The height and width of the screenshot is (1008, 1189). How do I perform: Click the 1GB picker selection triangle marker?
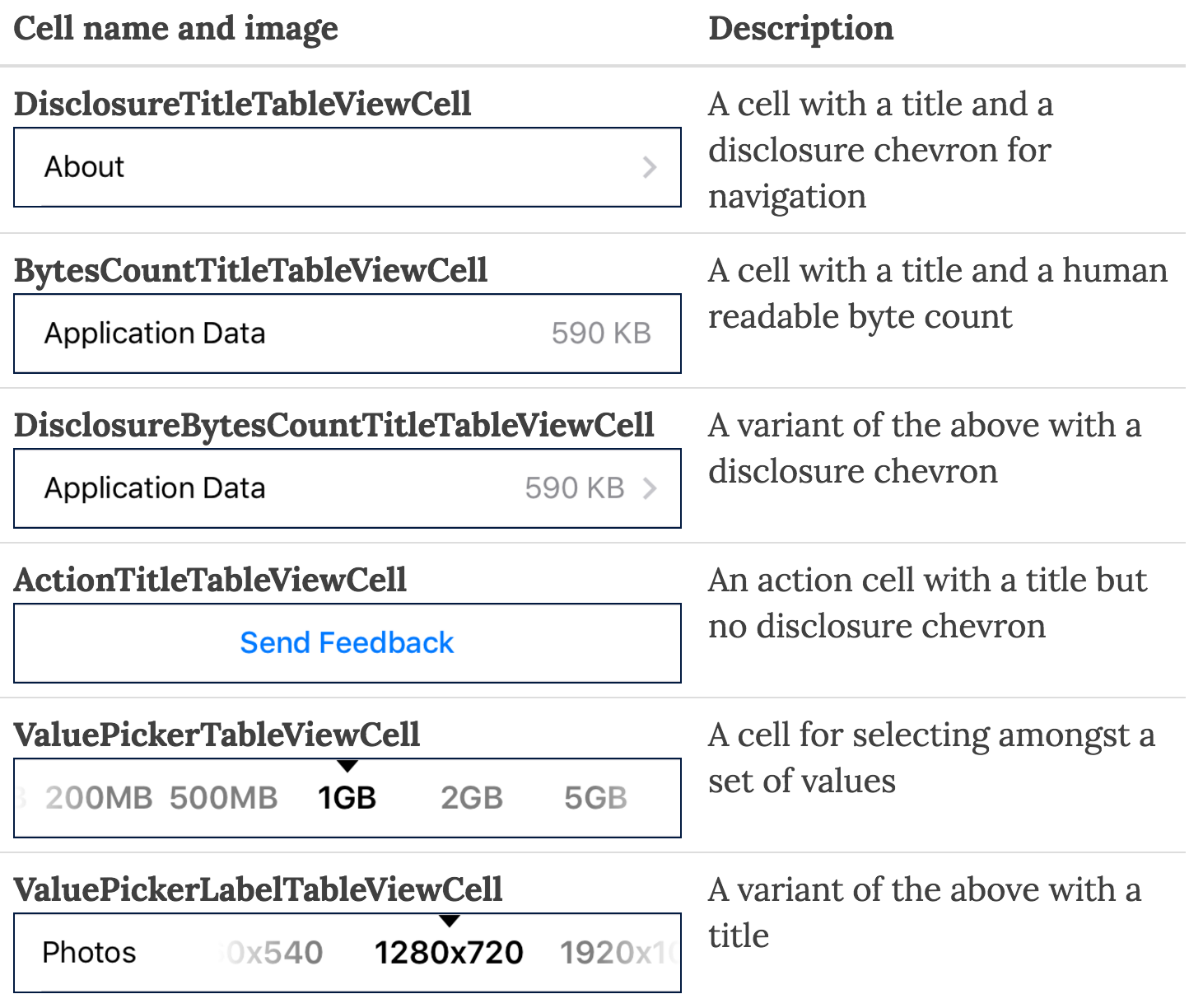point(347,767)
